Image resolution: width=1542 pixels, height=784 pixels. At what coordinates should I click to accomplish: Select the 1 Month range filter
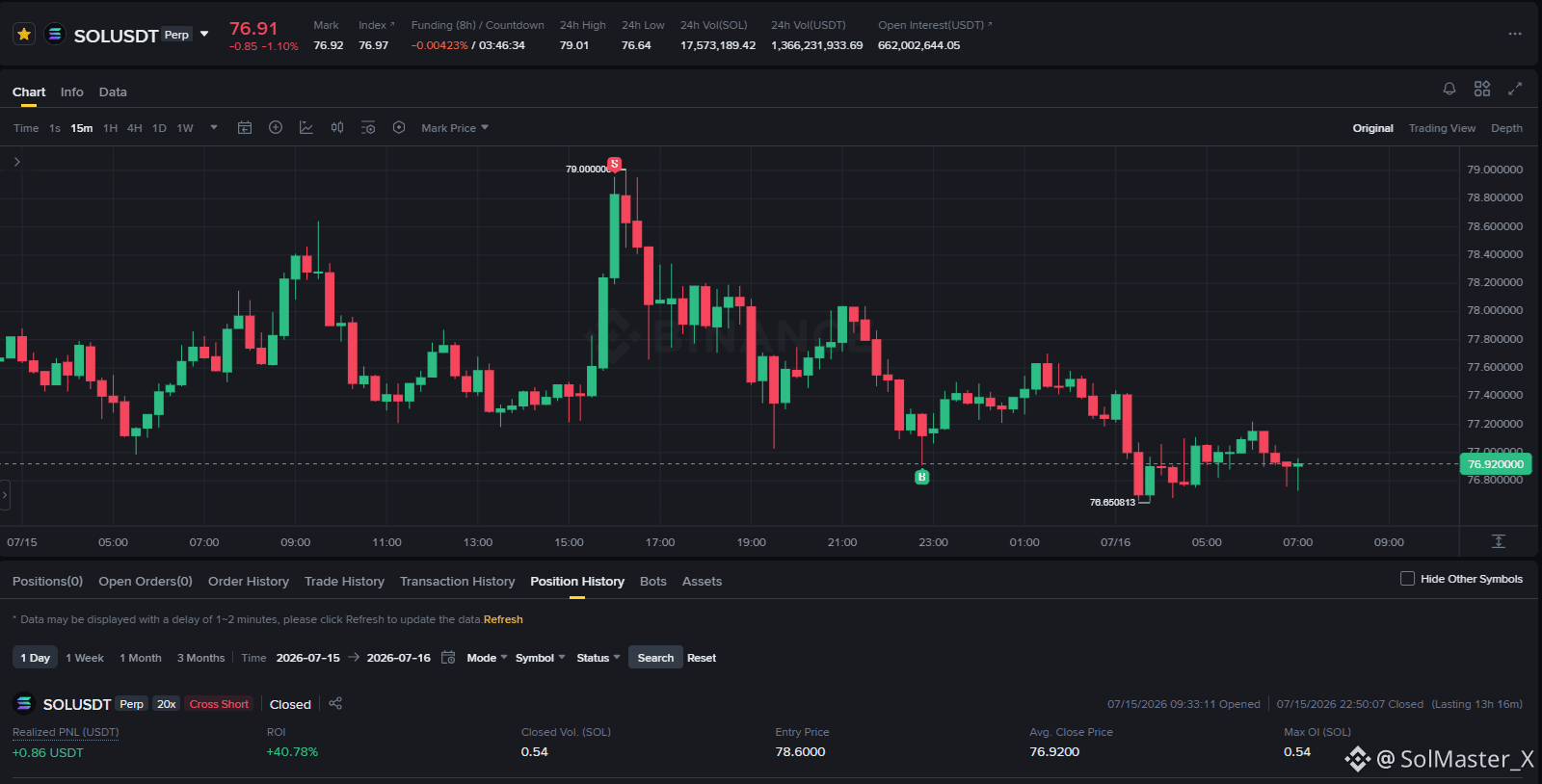click(141, 658)
